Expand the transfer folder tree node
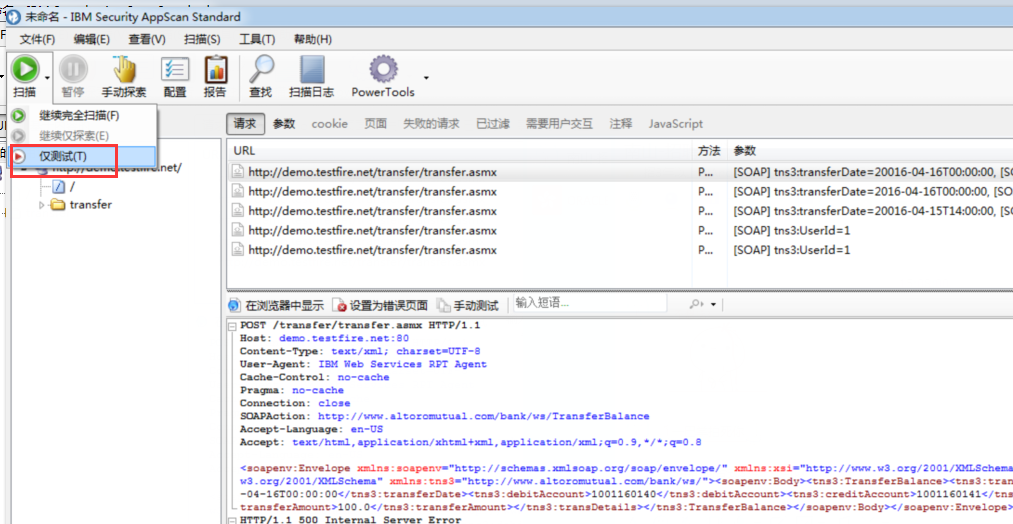 coord(43,205)
